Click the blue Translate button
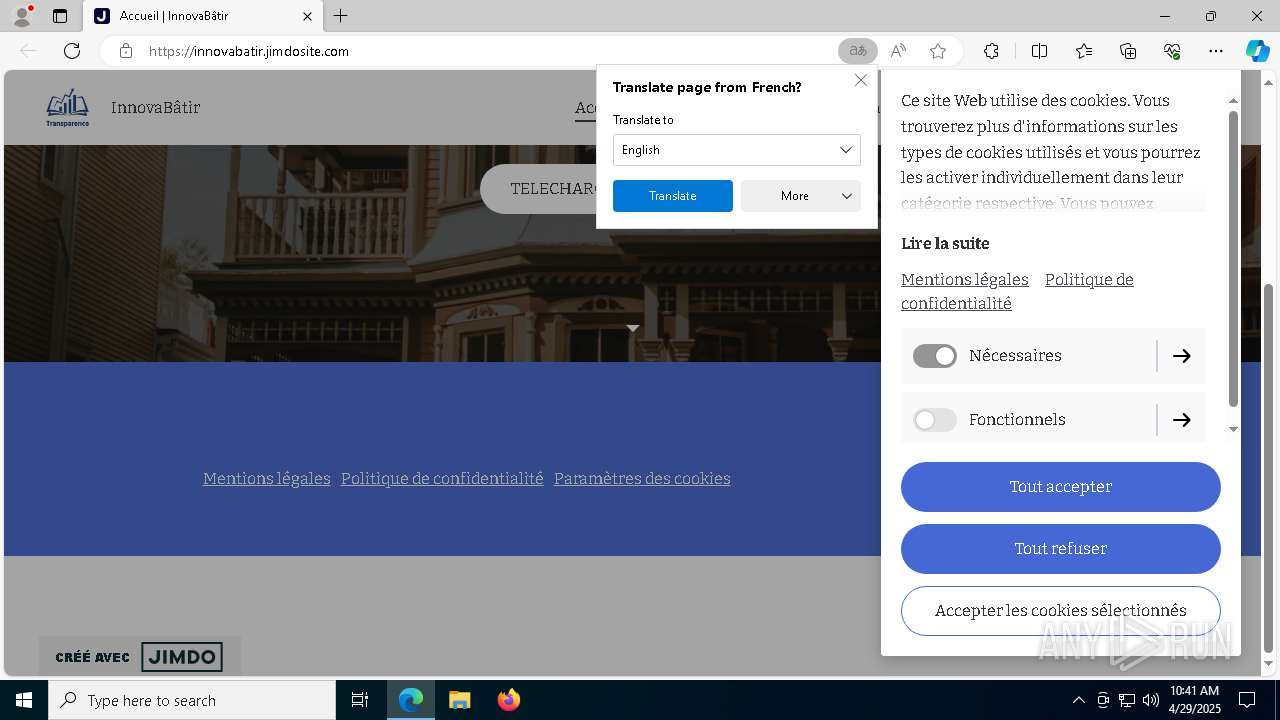Screen dimensions: 1280x720 click(673, 196)
